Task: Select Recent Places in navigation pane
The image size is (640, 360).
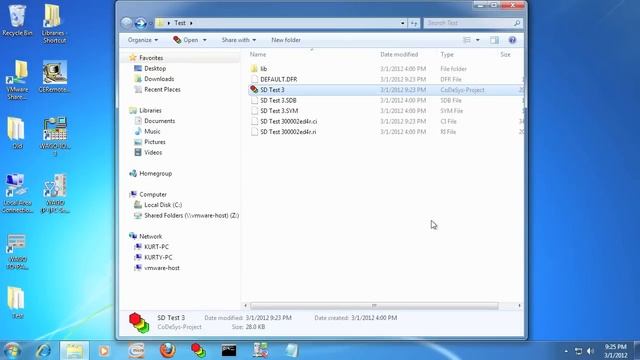Action: [x=162, y=89]
